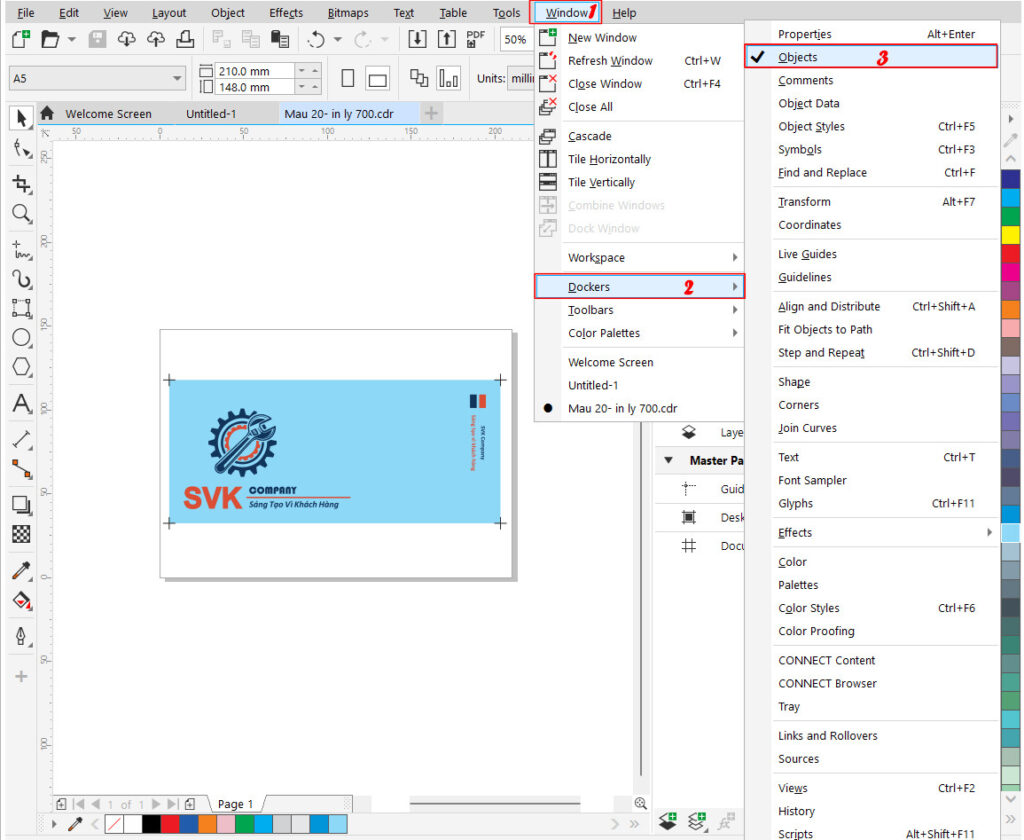Image resolution: width=1024 pixels, height=840 pixels.
Task: Select the Pick tool
Action: click(20, 118)
